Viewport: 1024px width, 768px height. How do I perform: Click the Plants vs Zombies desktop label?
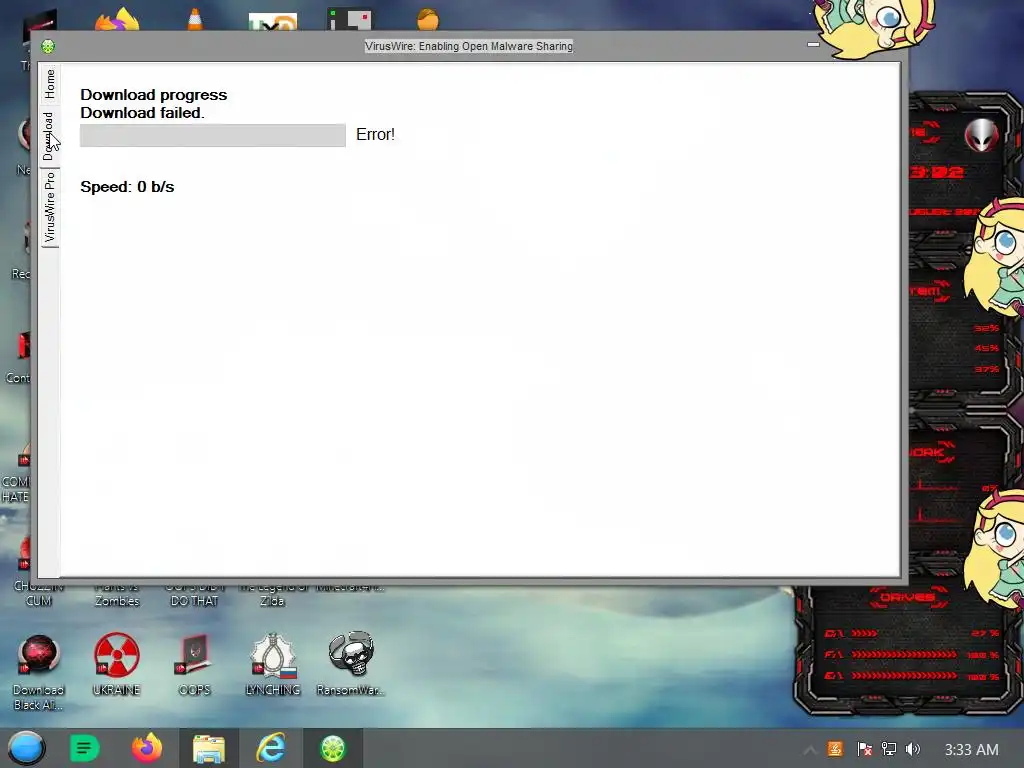117,595
